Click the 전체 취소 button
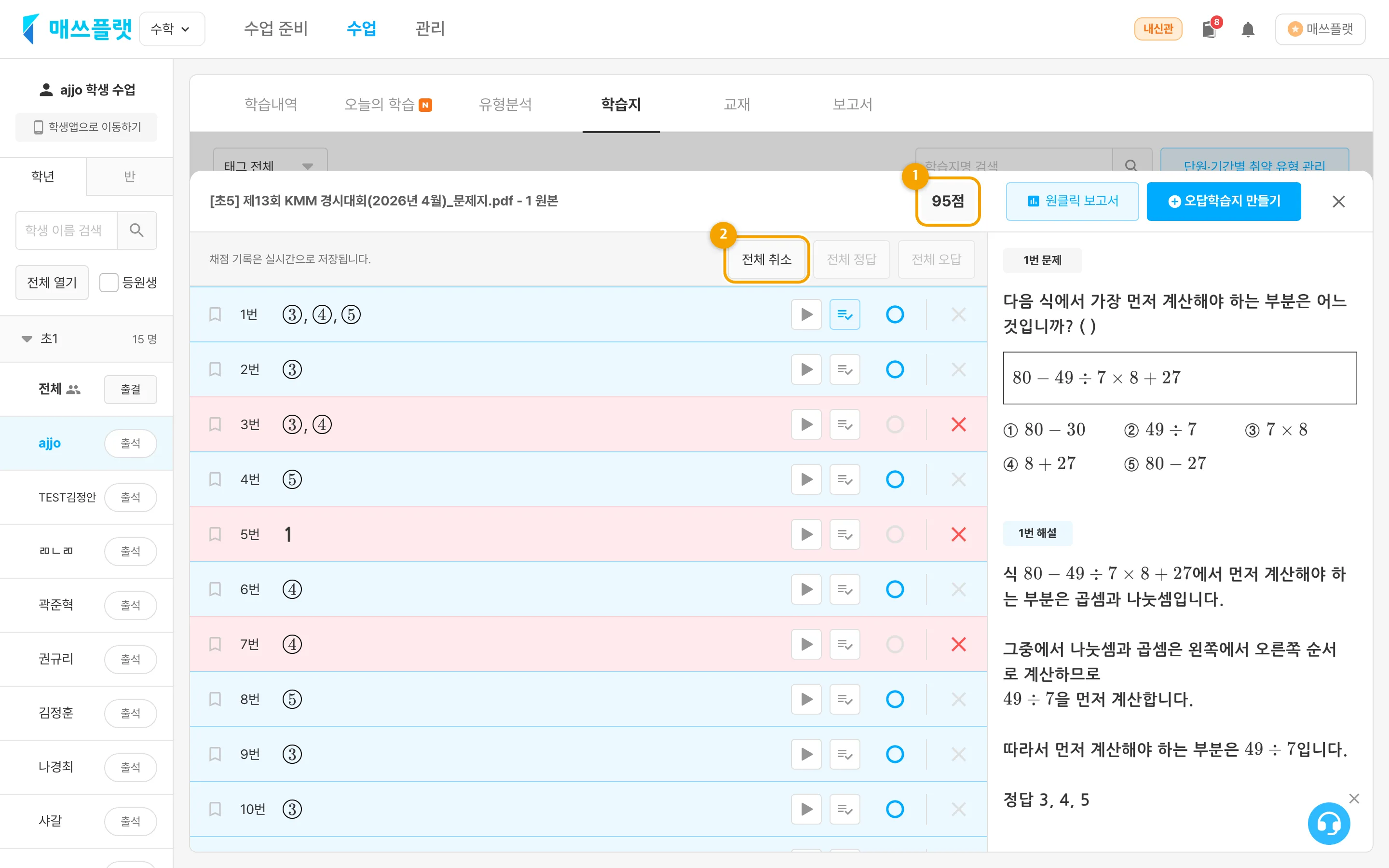This screenshot has width=1389, height=868. click(x=767, y=259)
